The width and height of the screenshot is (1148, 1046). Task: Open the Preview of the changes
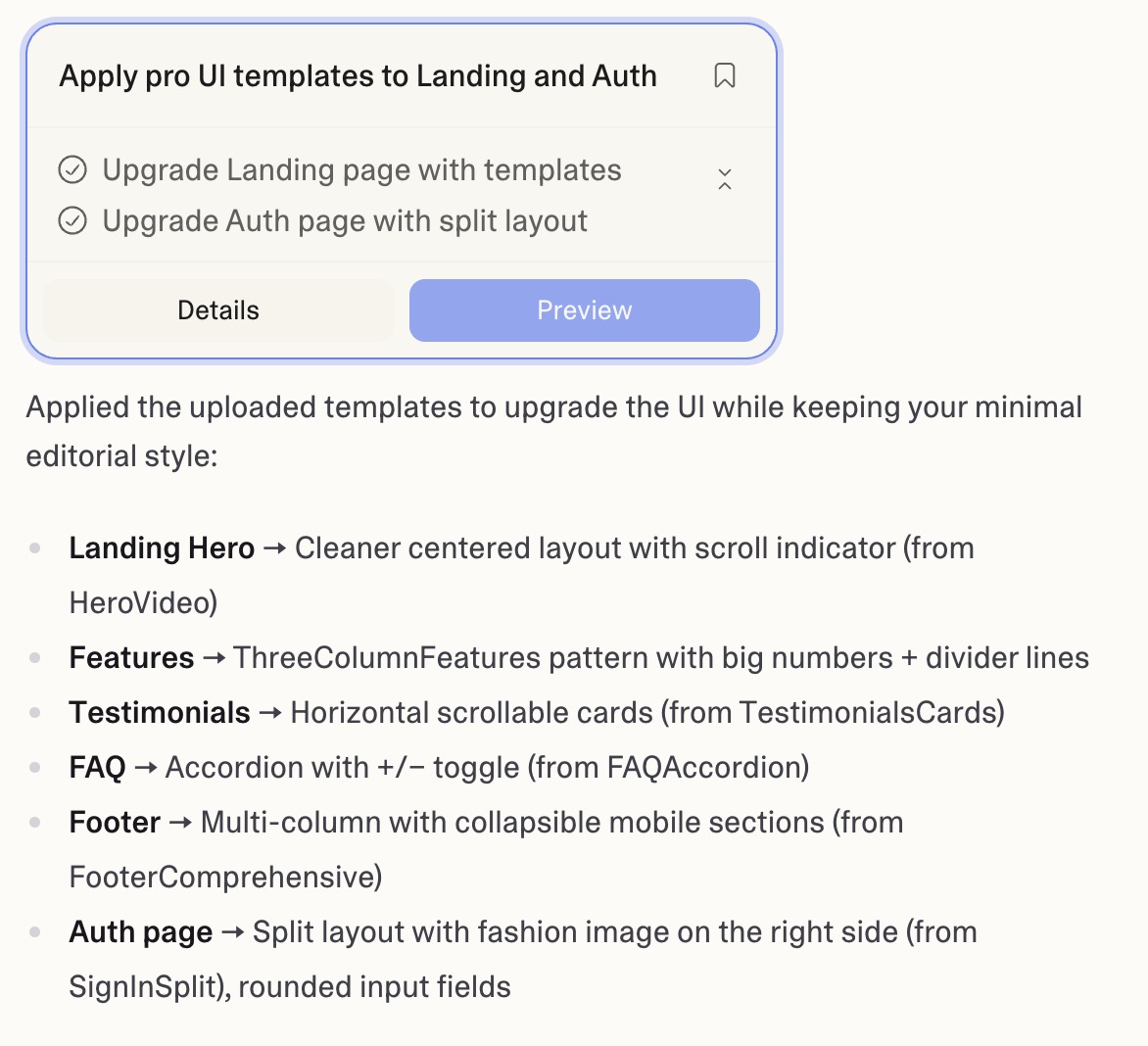click(x=584, y=309)
